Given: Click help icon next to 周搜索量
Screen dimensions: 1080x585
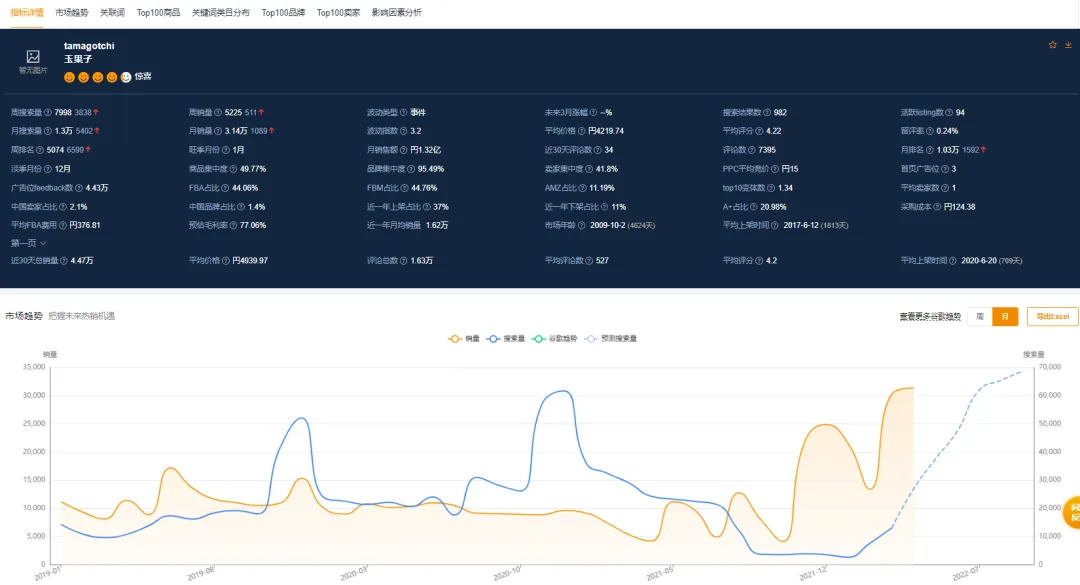Looking at the screenshot, I should [48, 112].
